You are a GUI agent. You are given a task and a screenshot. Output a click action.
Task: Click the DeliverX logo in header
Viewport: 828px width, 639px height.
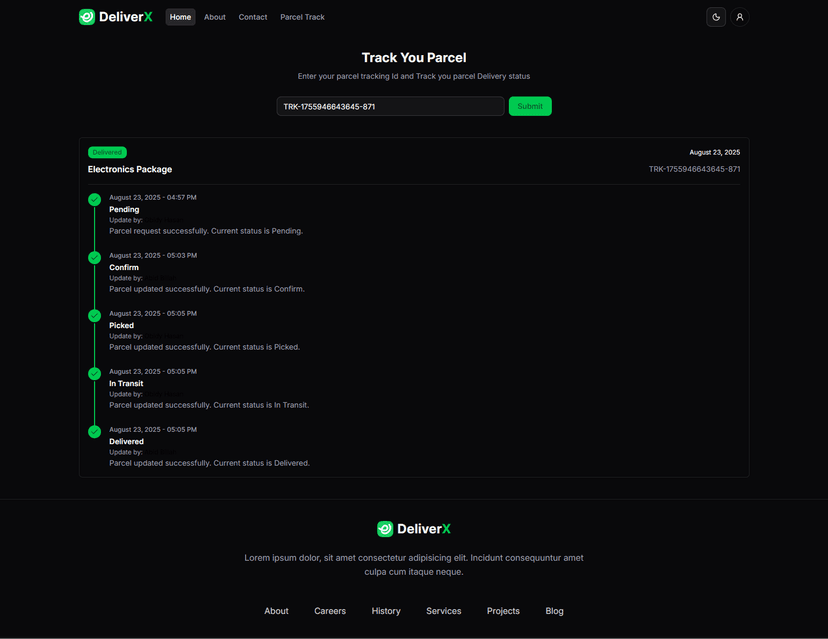click(115, 17)
